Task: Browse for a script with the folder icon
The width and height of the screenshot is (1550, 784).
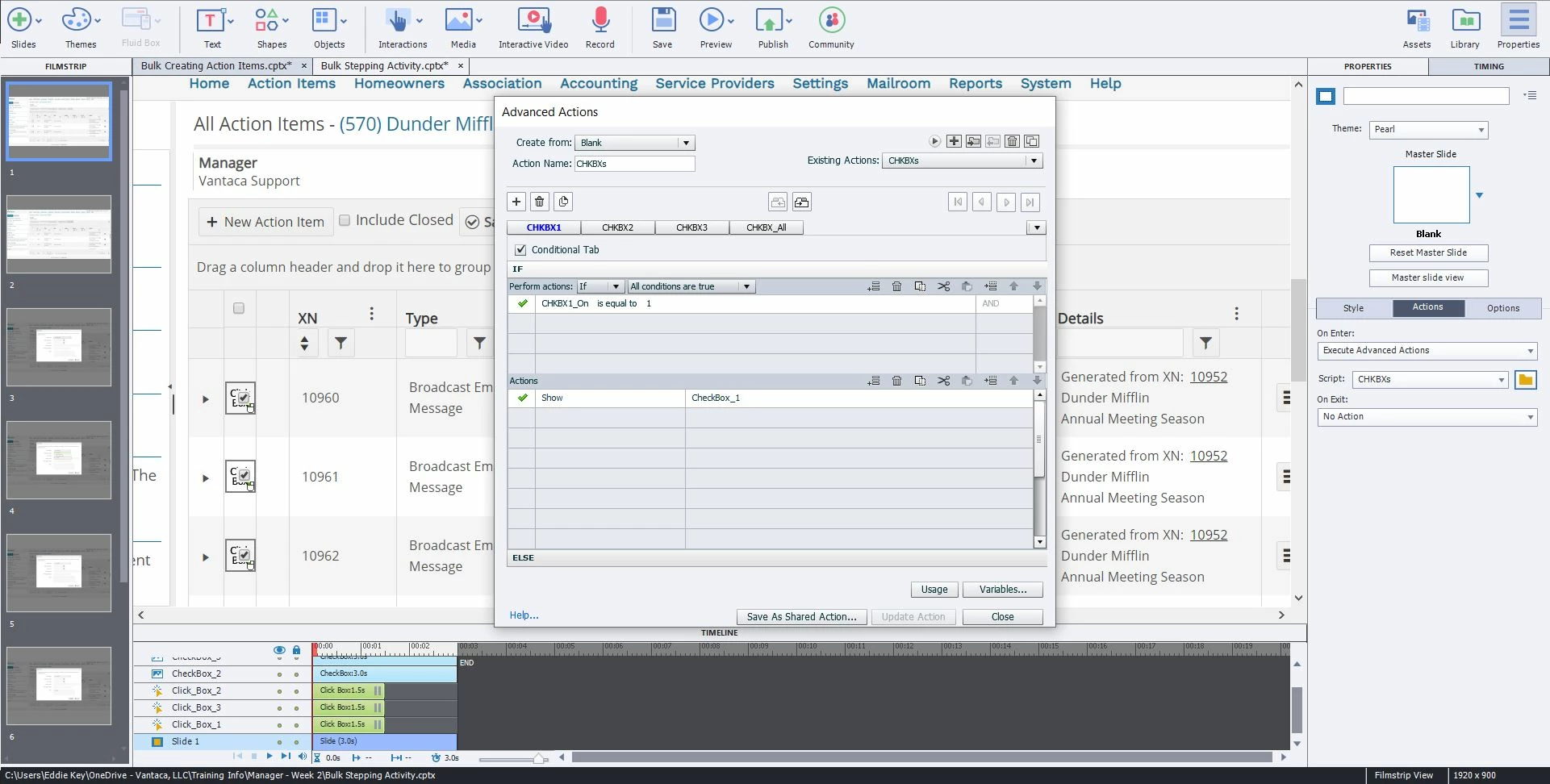Action: click(1525, 379)
